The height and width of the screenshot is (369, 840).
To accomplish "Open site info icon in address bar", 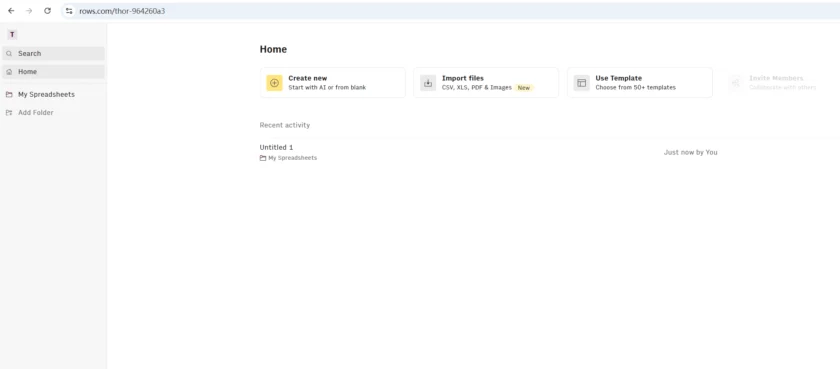I will (x=69, y=11).
